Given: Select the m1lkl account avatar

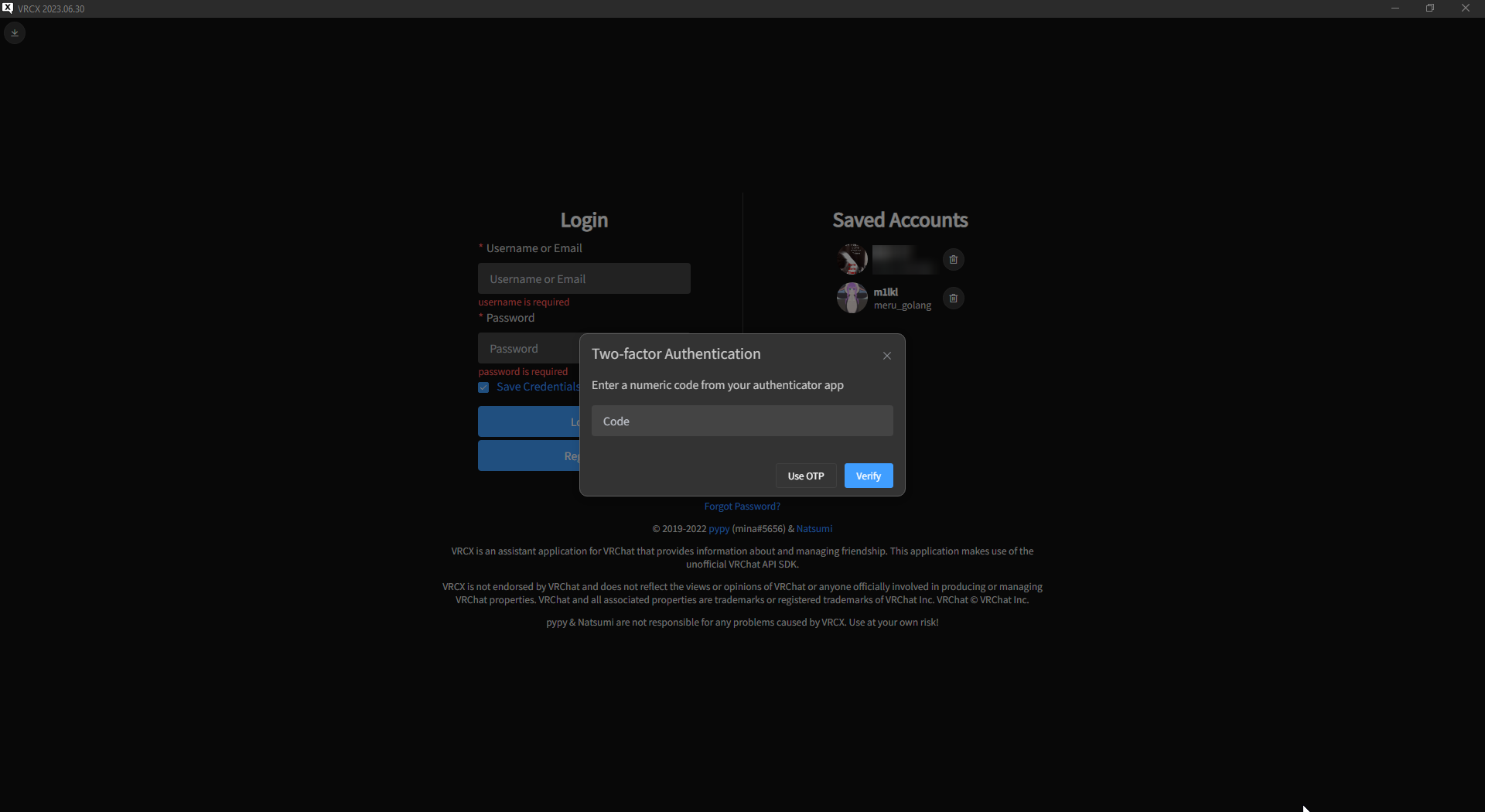Looking at the screenshot, I should (851, 298).
